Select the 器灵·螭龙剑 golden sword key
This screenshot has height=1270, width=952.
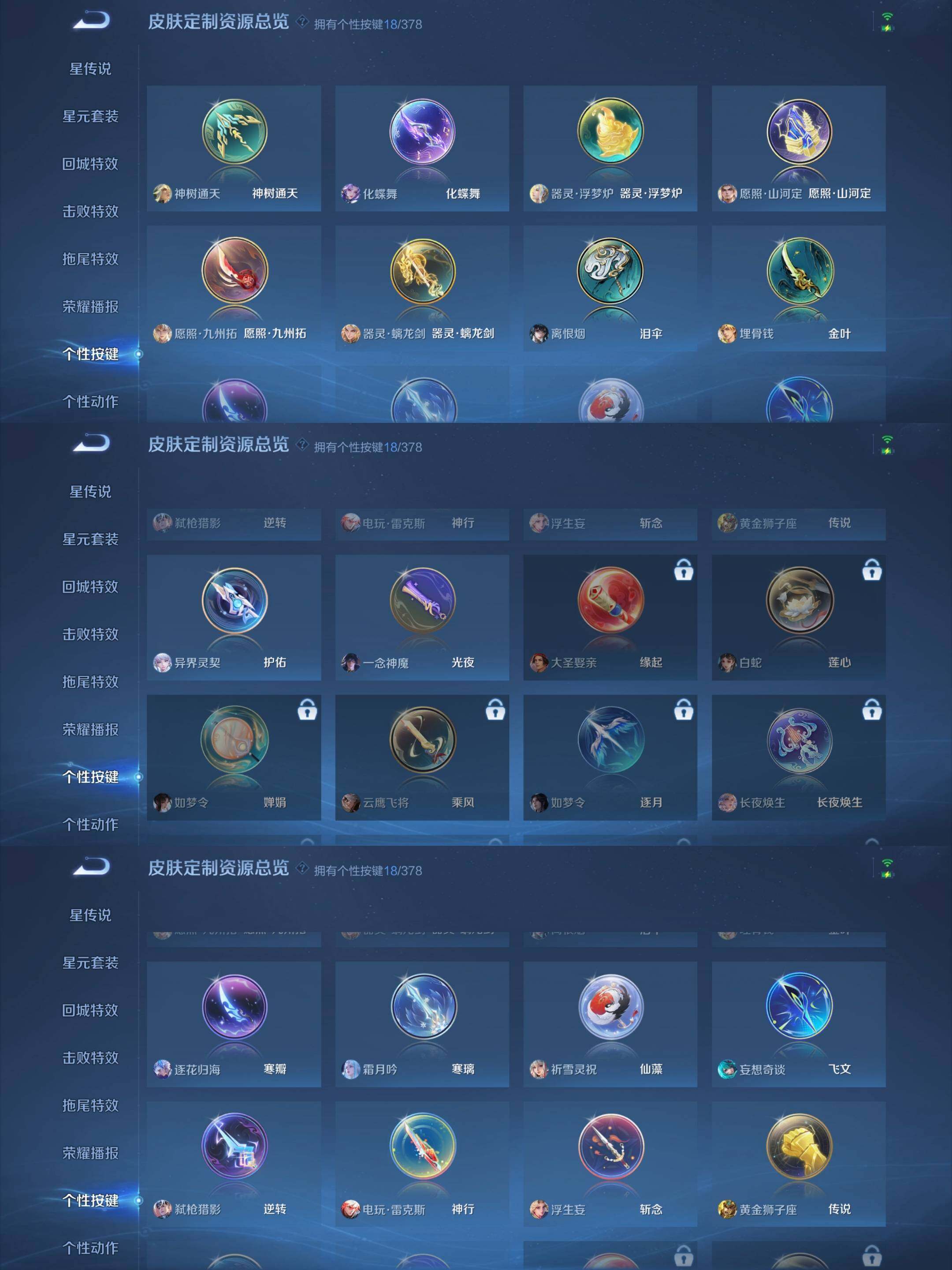[422, 271]
